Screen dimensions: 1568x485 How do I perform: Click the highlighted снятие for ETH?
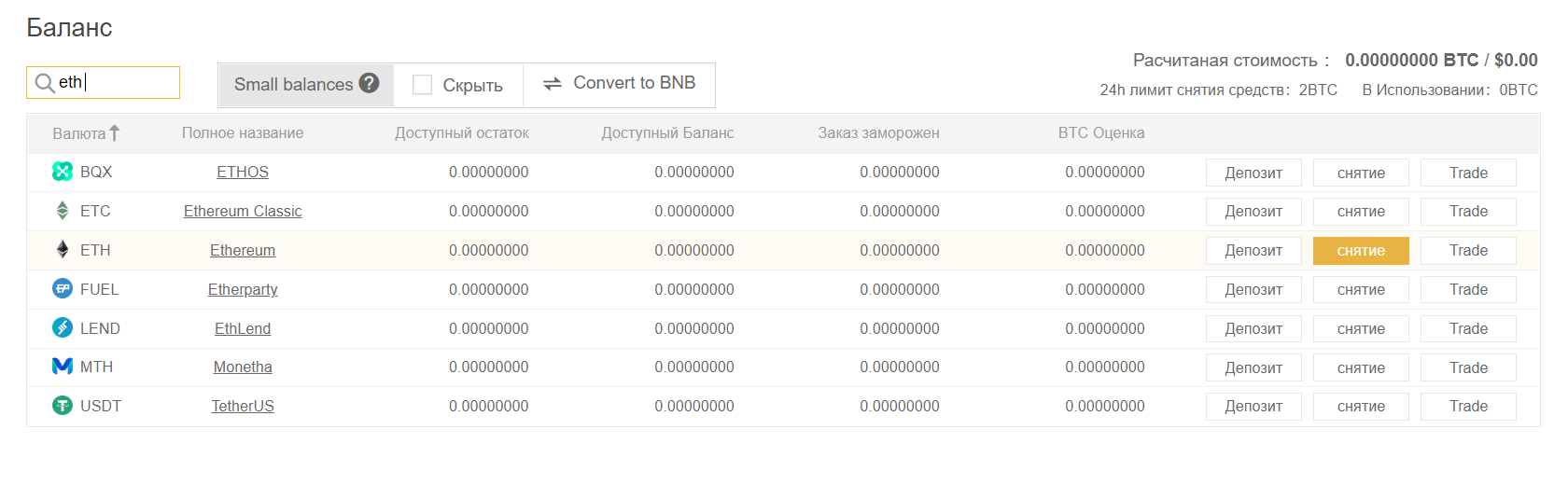1361,251
